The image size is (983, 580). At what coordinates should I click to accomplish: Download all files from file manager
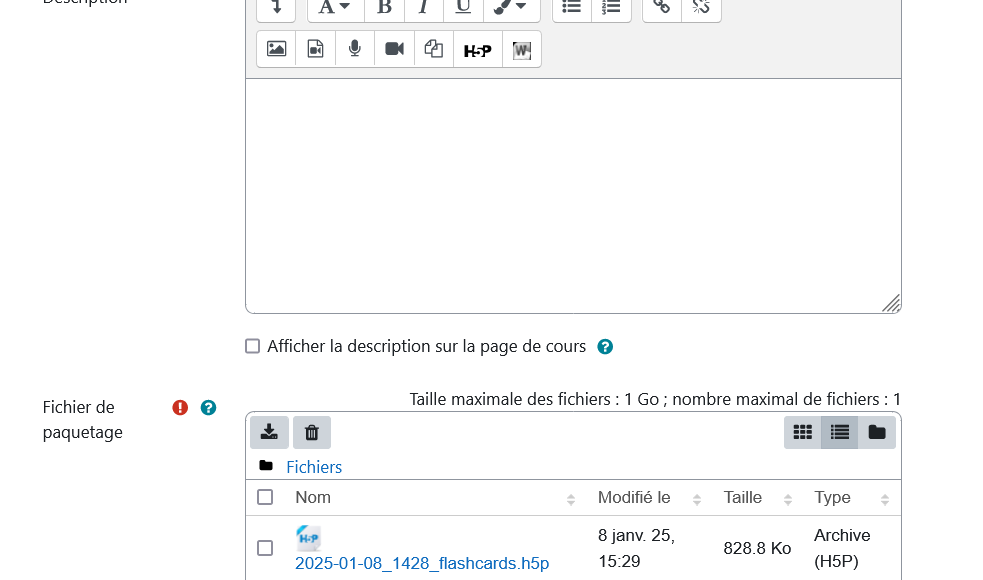[270, 432]
